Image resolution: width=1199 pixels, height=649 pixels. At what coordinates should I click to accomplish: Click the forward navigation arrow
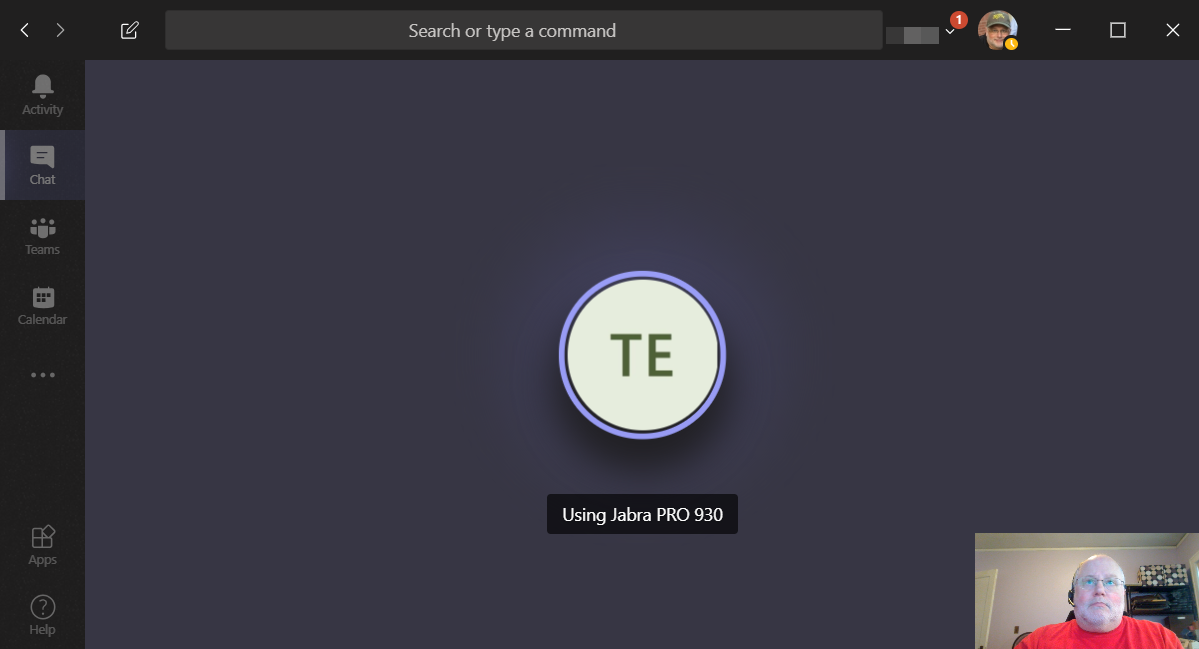pyautogui.click(x=60, y=30)
